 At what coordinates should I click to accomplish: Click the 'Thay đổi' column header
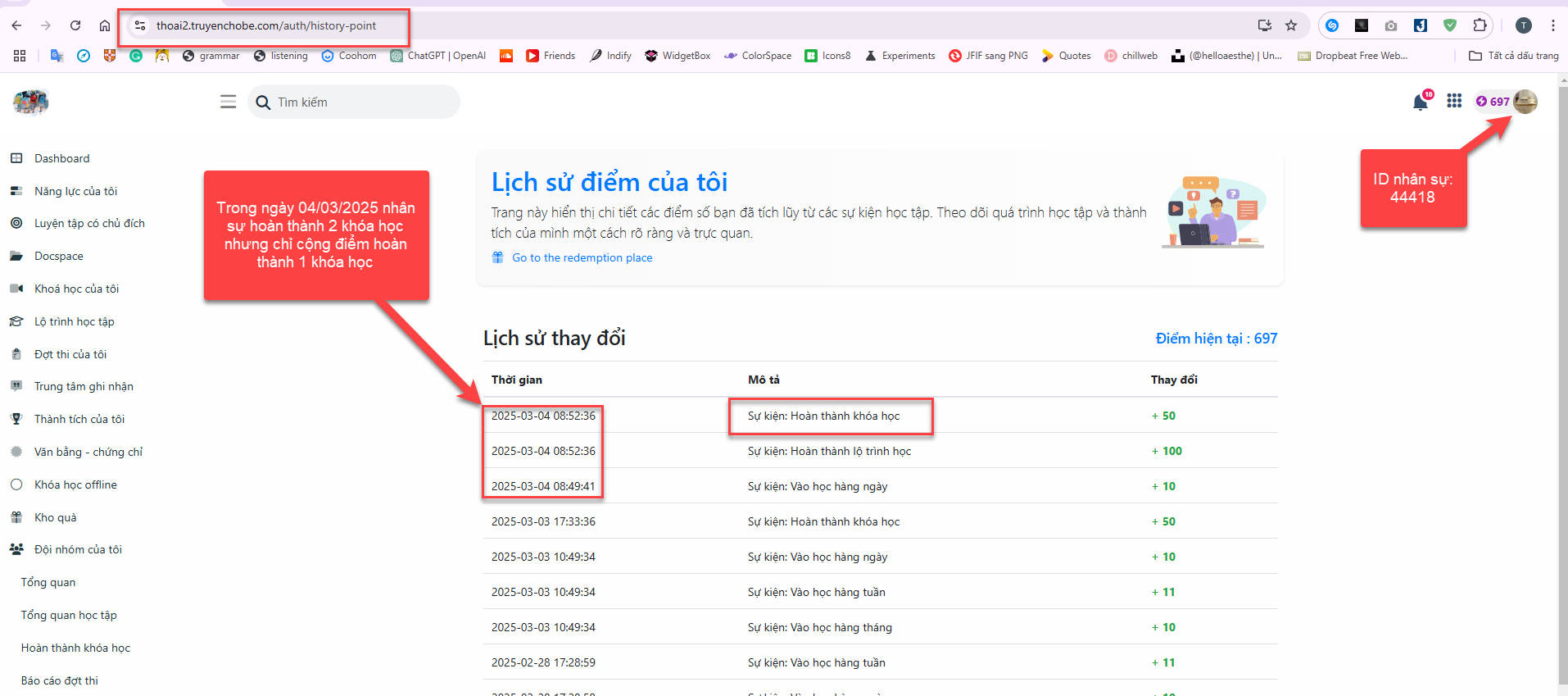[1174, 380]
